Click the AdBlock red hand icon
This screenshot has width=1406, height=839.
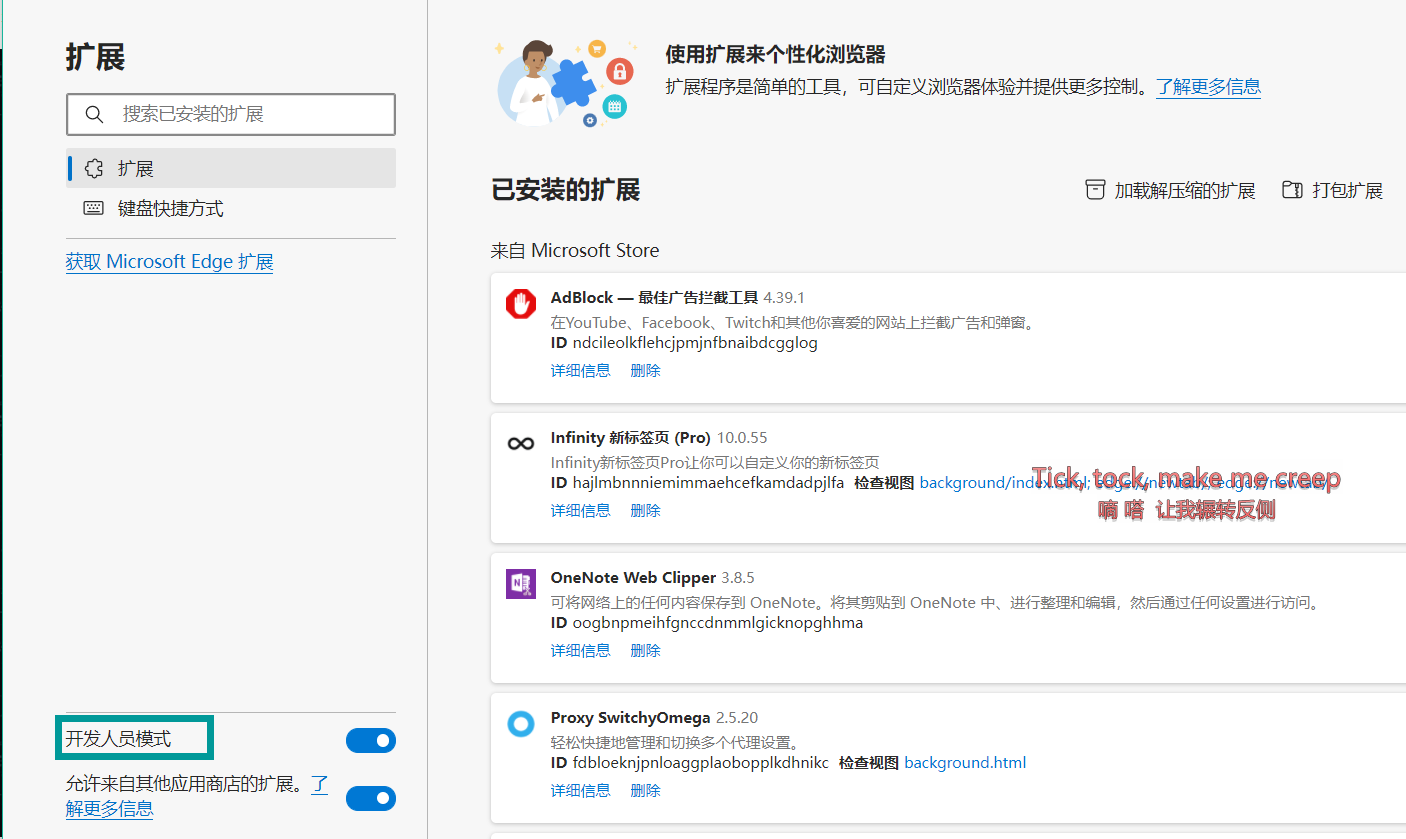(x=521, y=305)
